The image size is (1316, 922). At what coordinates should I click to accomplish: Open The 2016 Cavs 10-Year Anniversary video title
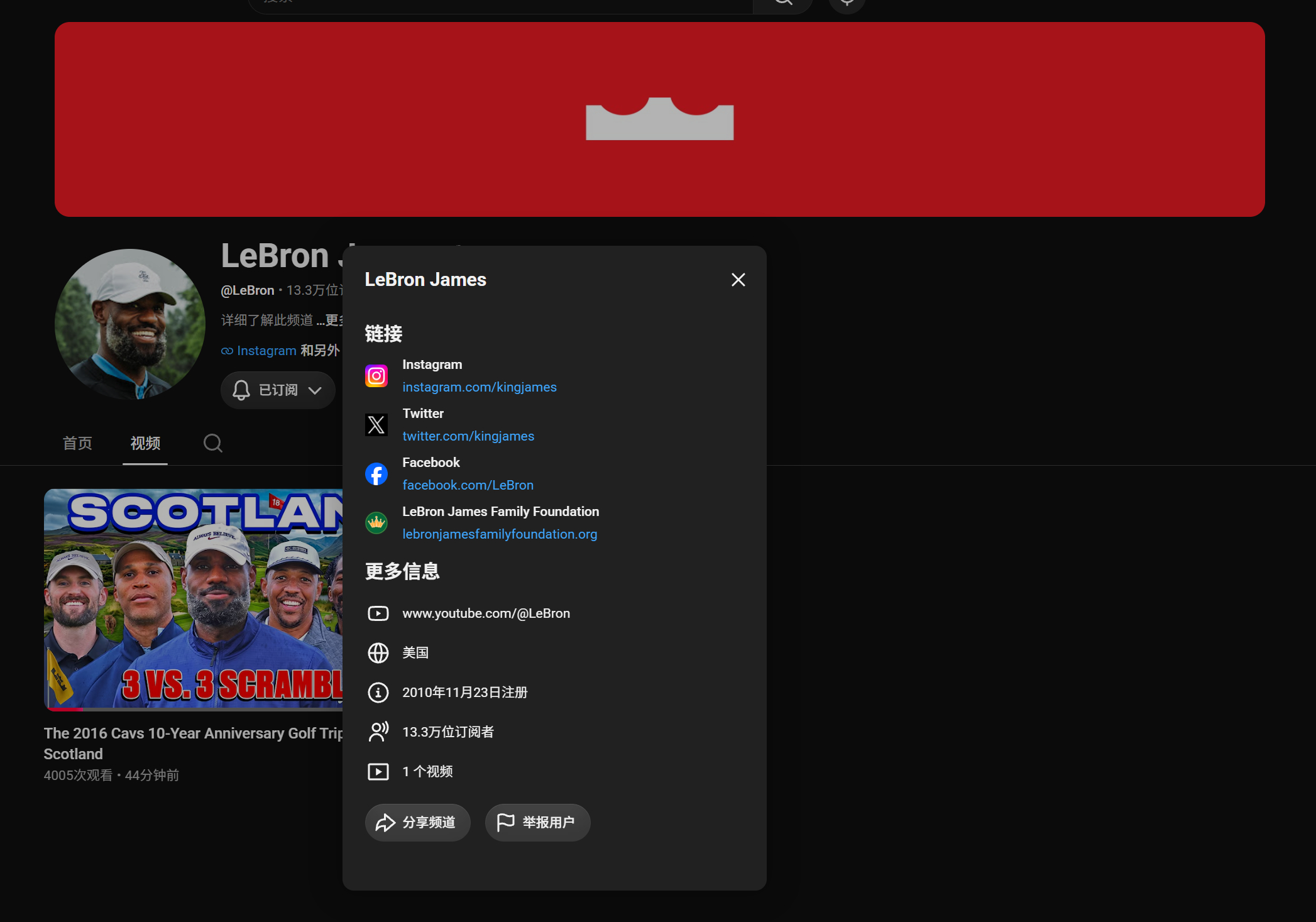point(194,744)
